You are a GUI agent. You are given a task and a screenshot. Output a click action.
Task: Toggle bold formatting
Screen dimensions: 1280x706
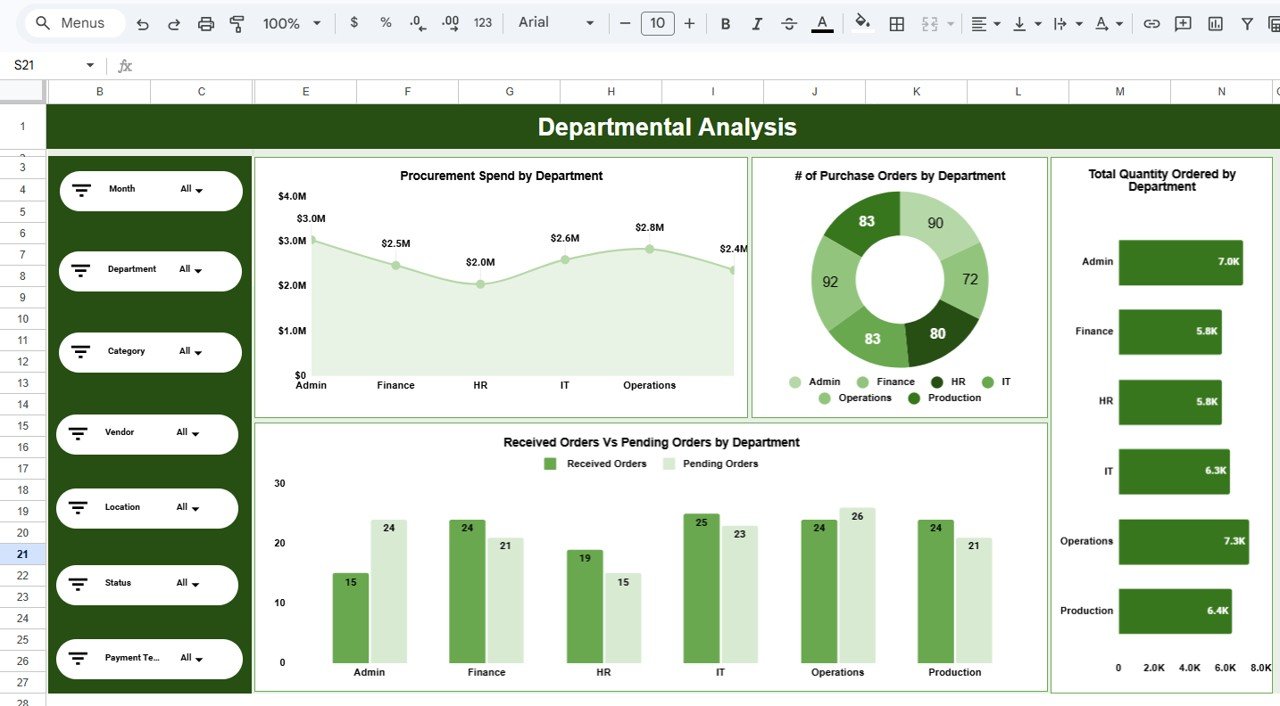(725, 22)
